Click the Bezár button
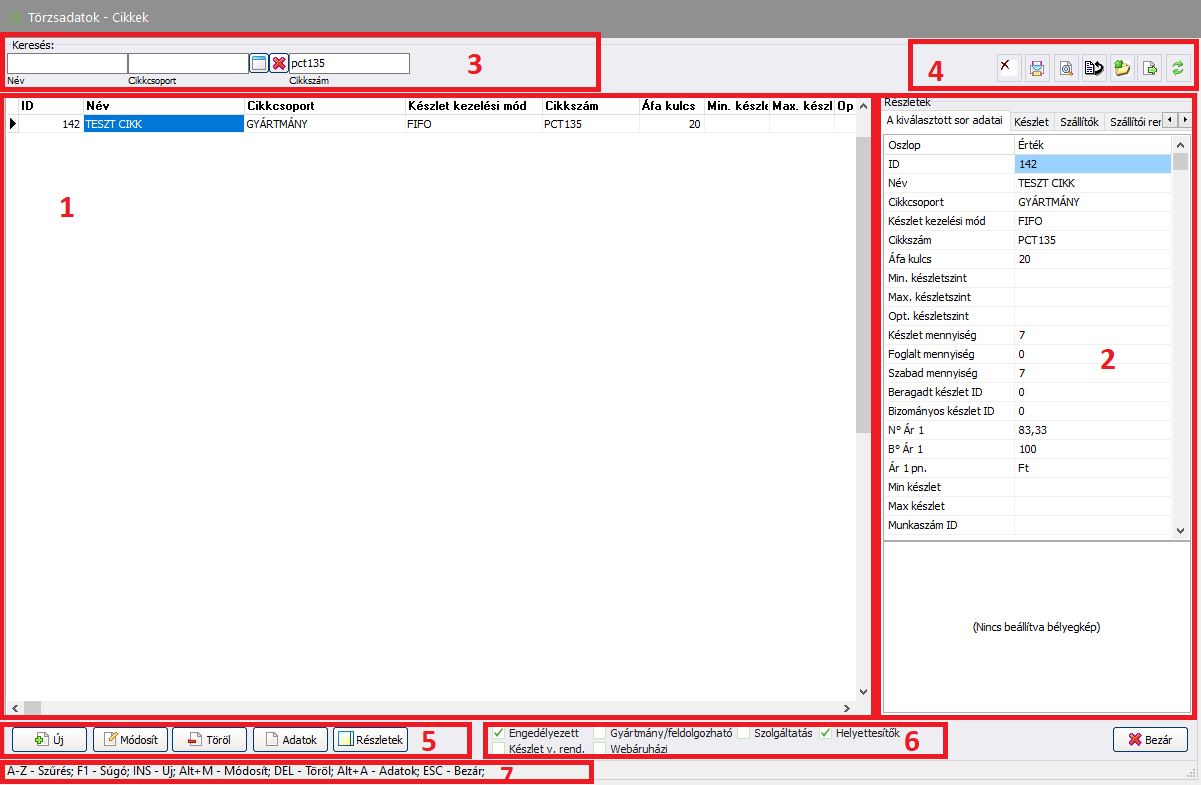 [1149, 739]
